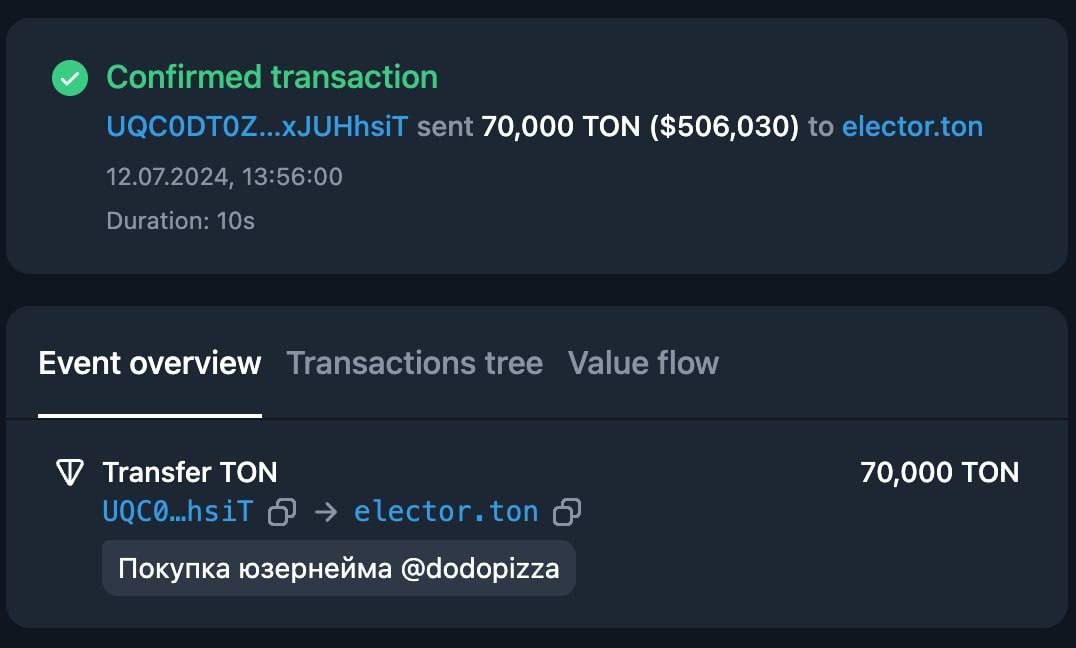Open sender UQC0DT0Z...xJUHhsiT address link
Screen dimensions: 1076x648
click(257, 127)
